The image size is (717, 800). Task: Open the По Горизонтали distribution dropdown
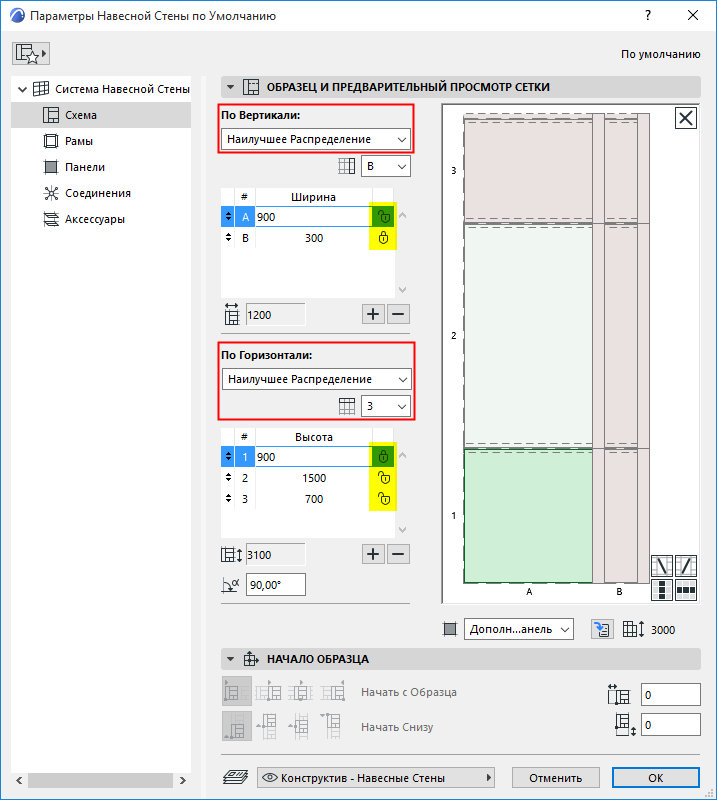(316, 379)
